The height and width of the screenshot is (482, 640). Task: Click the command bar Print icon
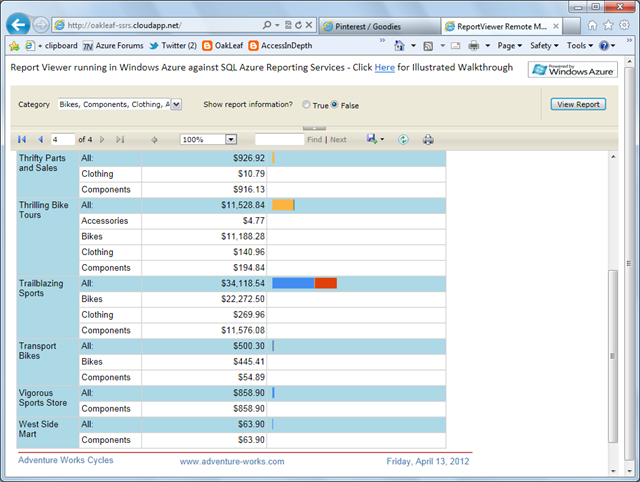[x=473, y=46]
